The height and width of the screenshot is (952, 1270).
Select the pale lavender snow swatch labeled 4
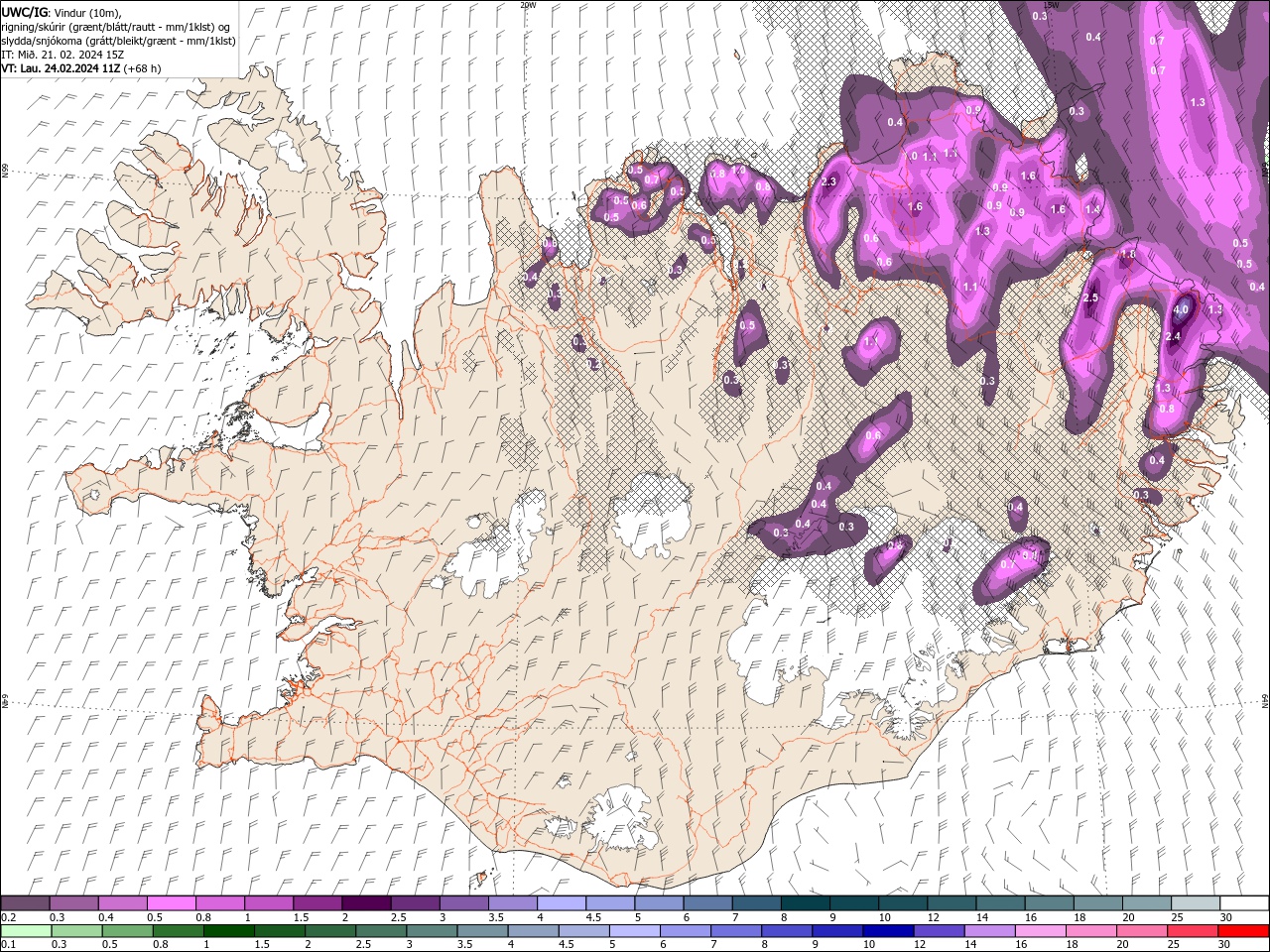pos(562,903)
